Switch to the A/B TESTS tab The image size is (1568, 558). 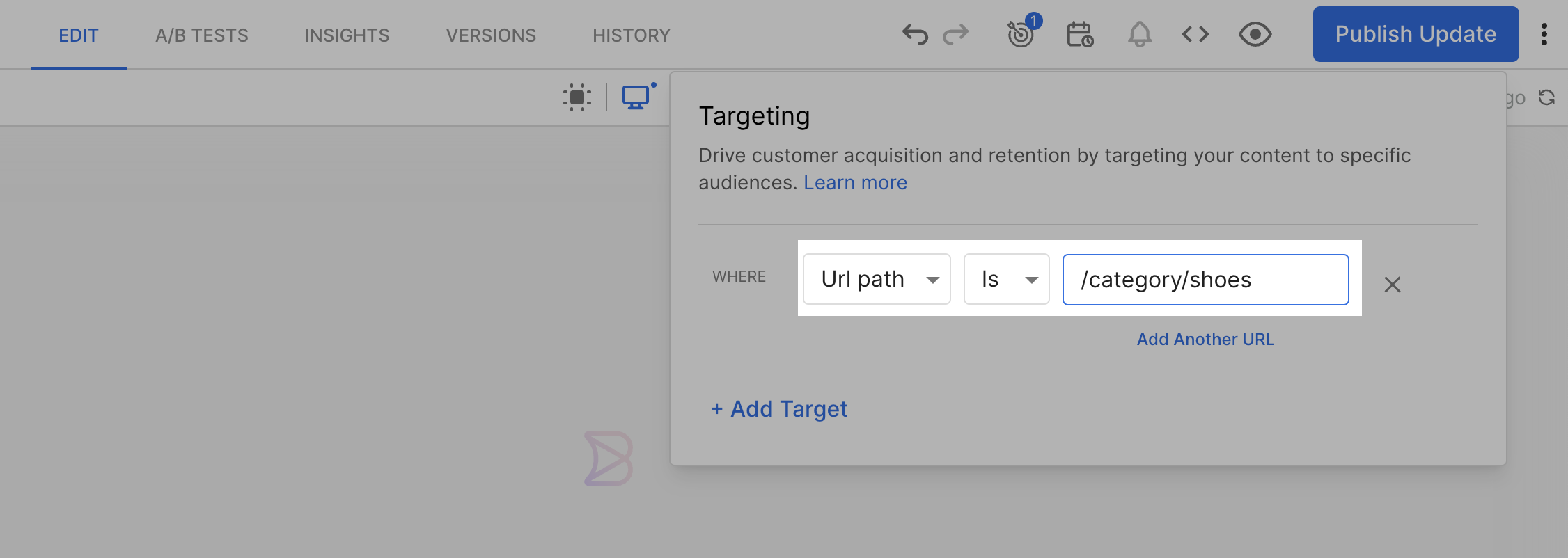pos(202,35)
